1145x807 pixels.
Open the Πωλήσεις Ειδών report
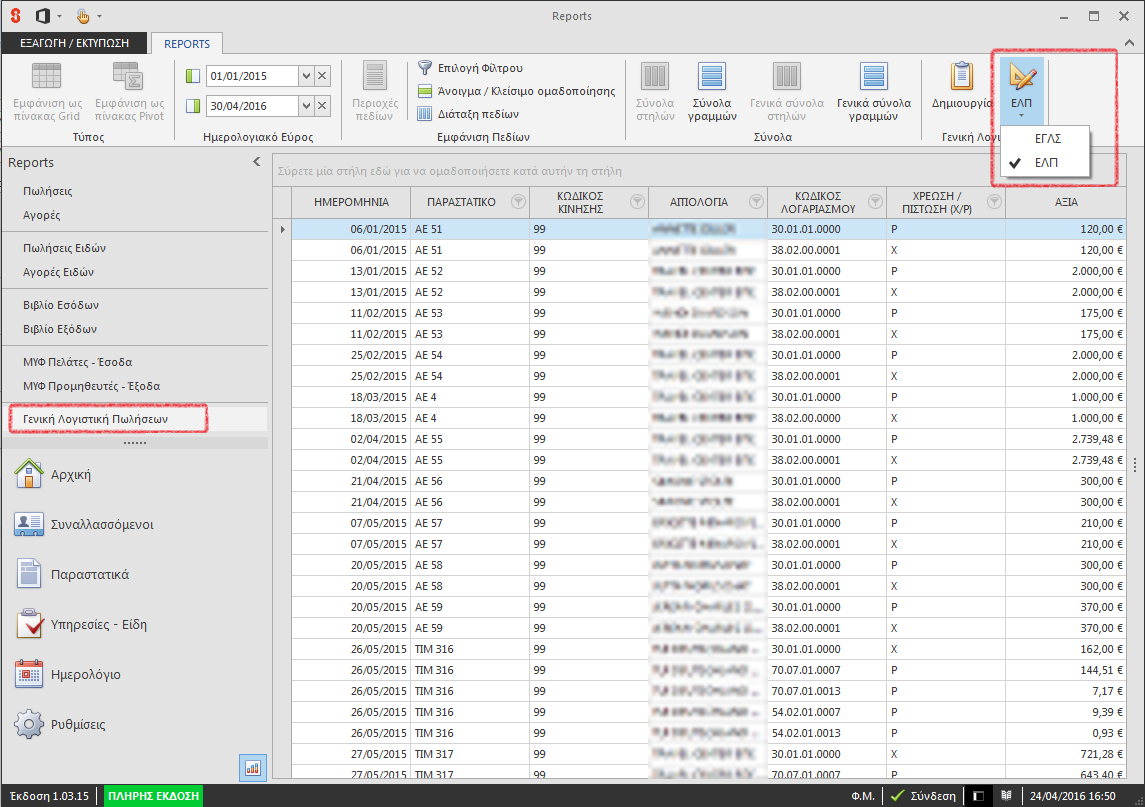click(64, 248)
